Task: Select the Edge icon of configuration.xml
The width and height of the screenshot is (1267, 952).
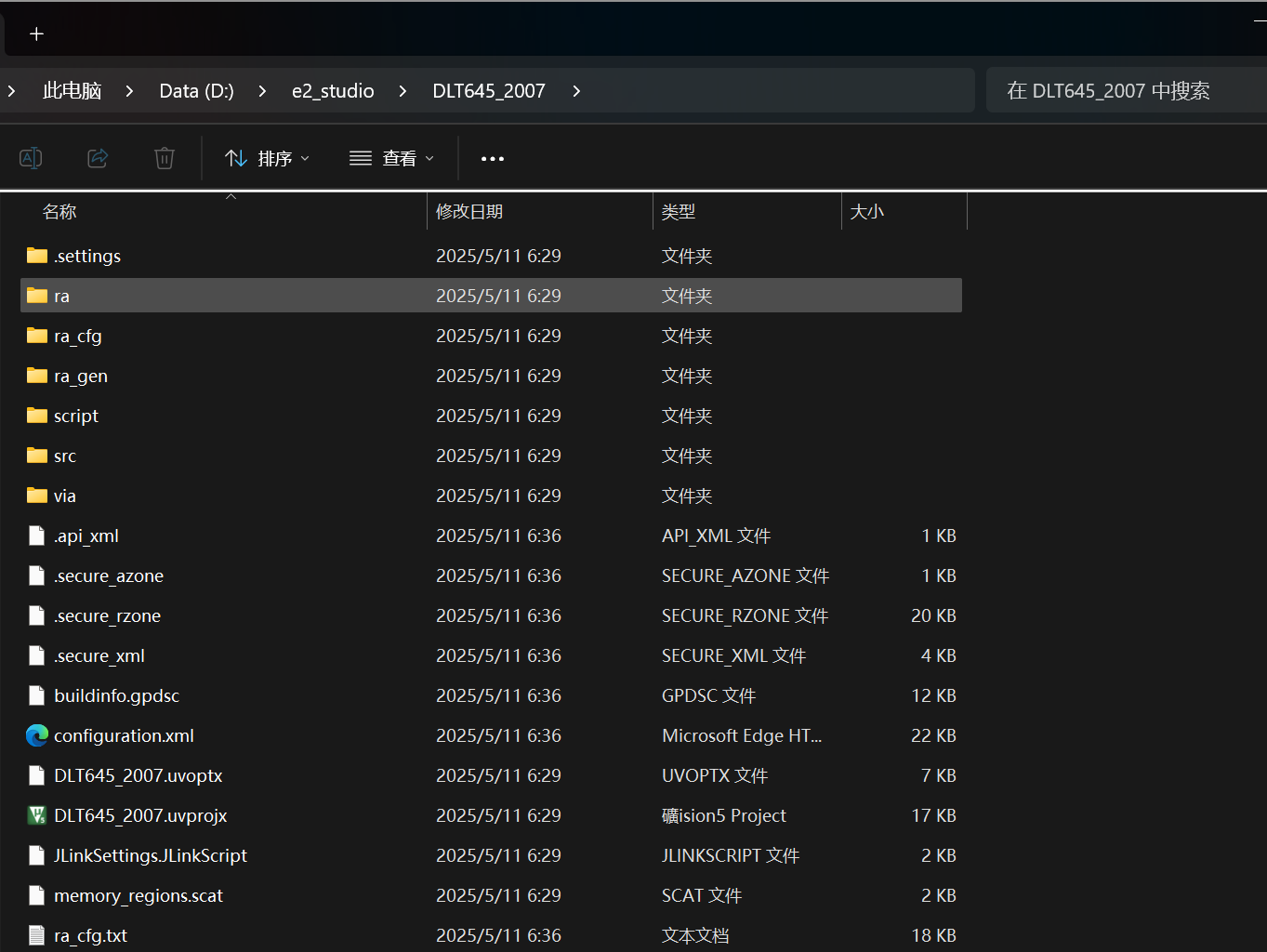Action: pyautogui.click(x=37, y=735)
